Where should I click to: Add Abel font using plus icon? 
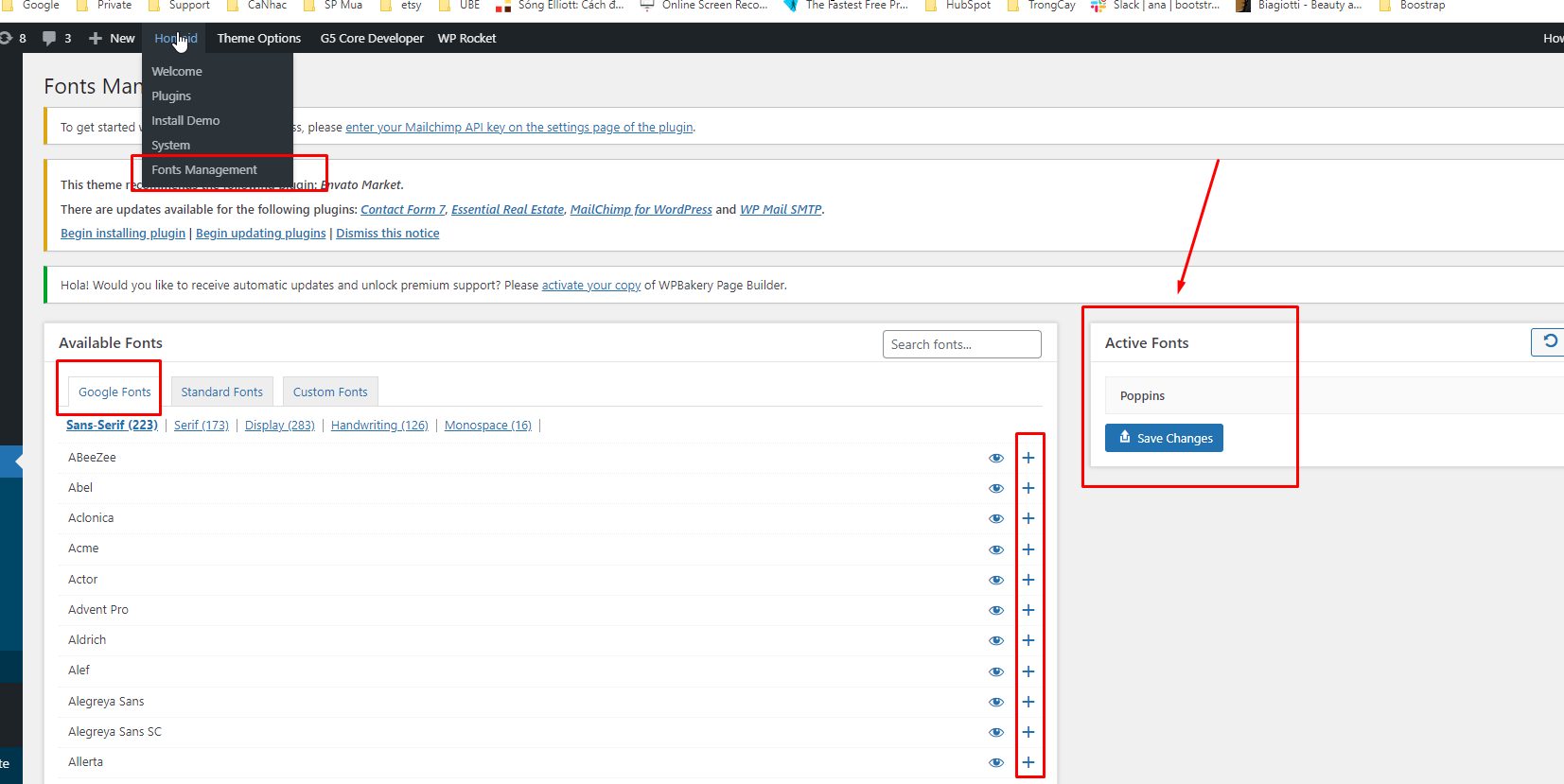(1028, 488)
